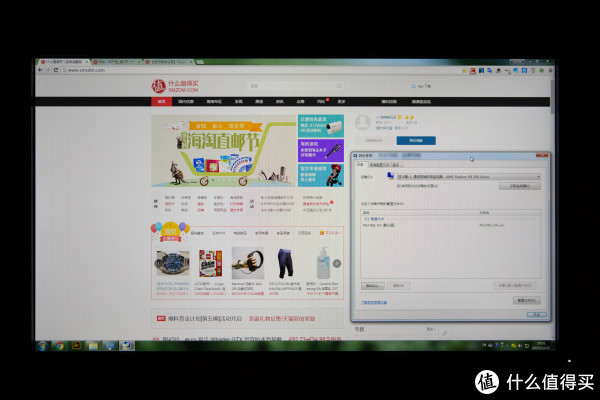This screenshot has width=600, height=400.
Task: Click the right carousel arrow in product row
Action: click(x=336, y=263)
